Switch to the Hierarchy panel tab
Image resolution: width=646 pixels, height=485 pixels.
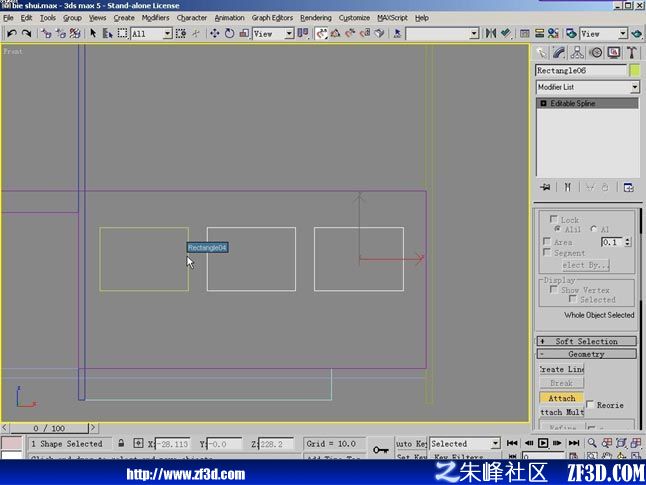click(577, 52)
